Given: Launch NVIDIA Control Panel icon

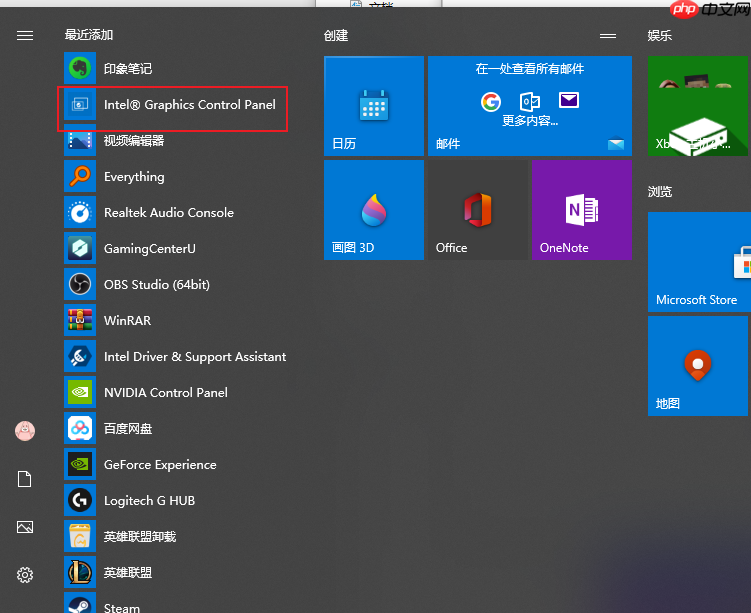Looking at the screenshot, I should 80,392.
